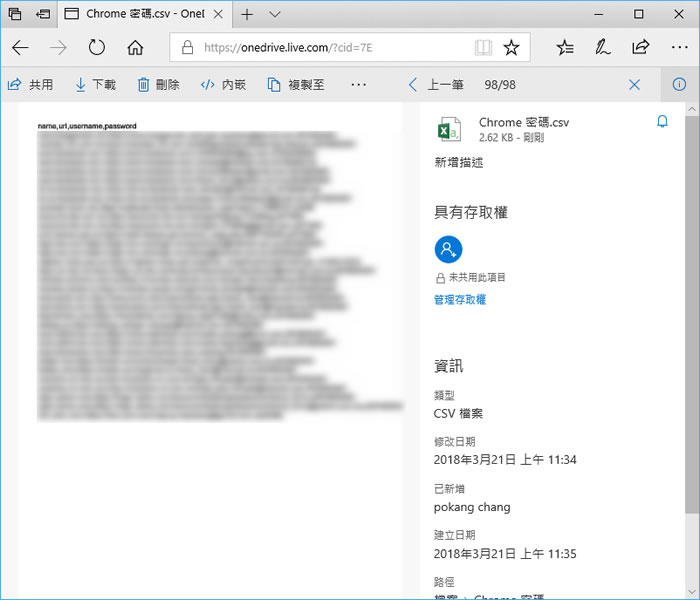Click the browser forward arrow
This screenshot has width=700, height=600.
coord(58,47)
